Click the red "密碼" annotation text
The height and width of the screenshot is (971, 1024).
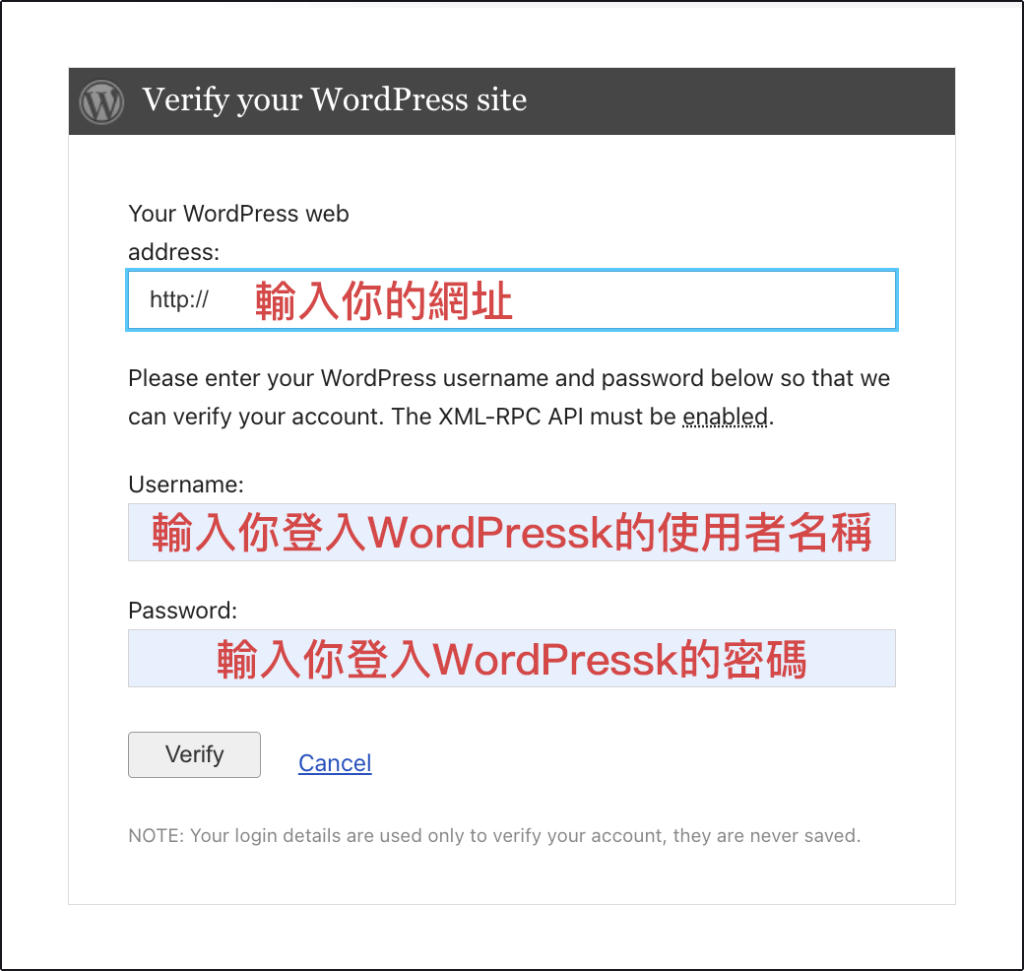point(765,660)
